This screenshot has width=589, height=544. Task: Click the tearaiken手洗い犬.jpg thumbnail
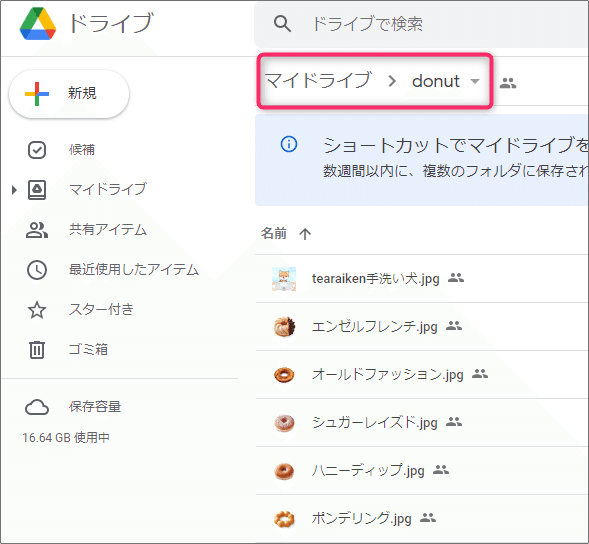point(284,279)
